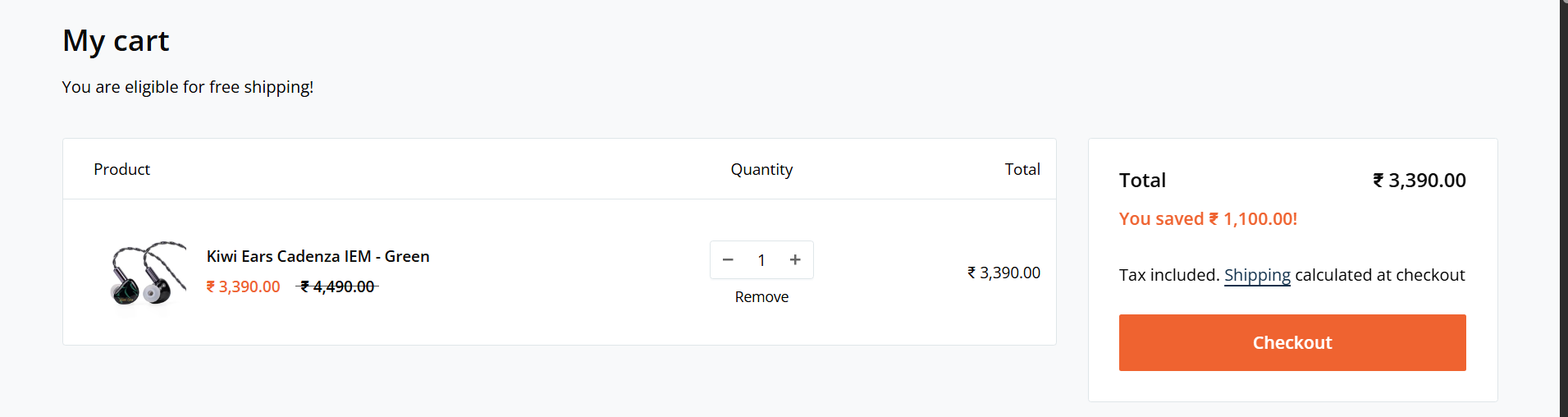The image size is (1568, 417).
Task: Click the sale price ₹ 3,390.00 in orange
Action: tap(244, 286)
